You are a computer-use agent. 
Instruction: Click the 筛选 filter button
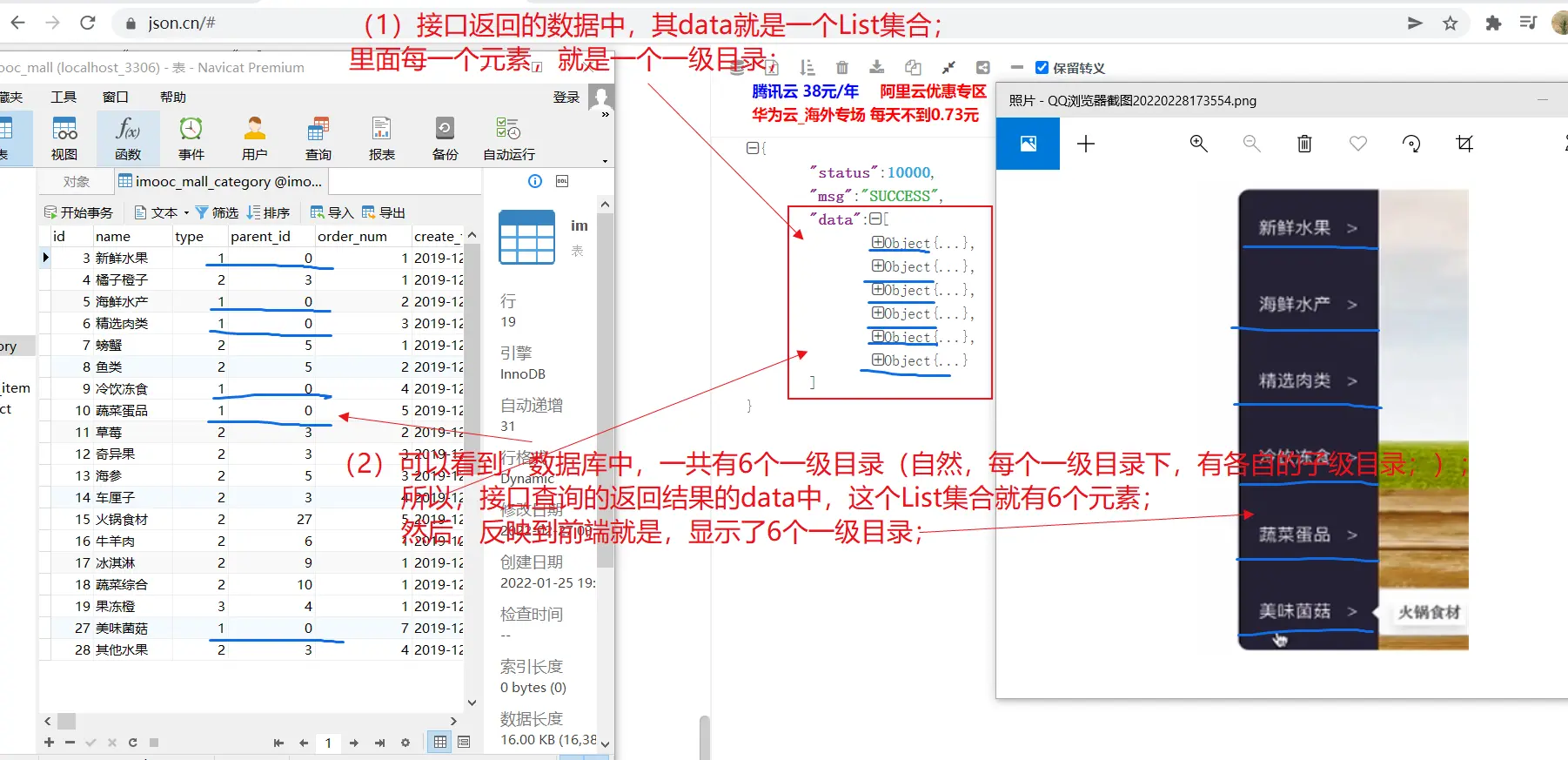point(217,212)
